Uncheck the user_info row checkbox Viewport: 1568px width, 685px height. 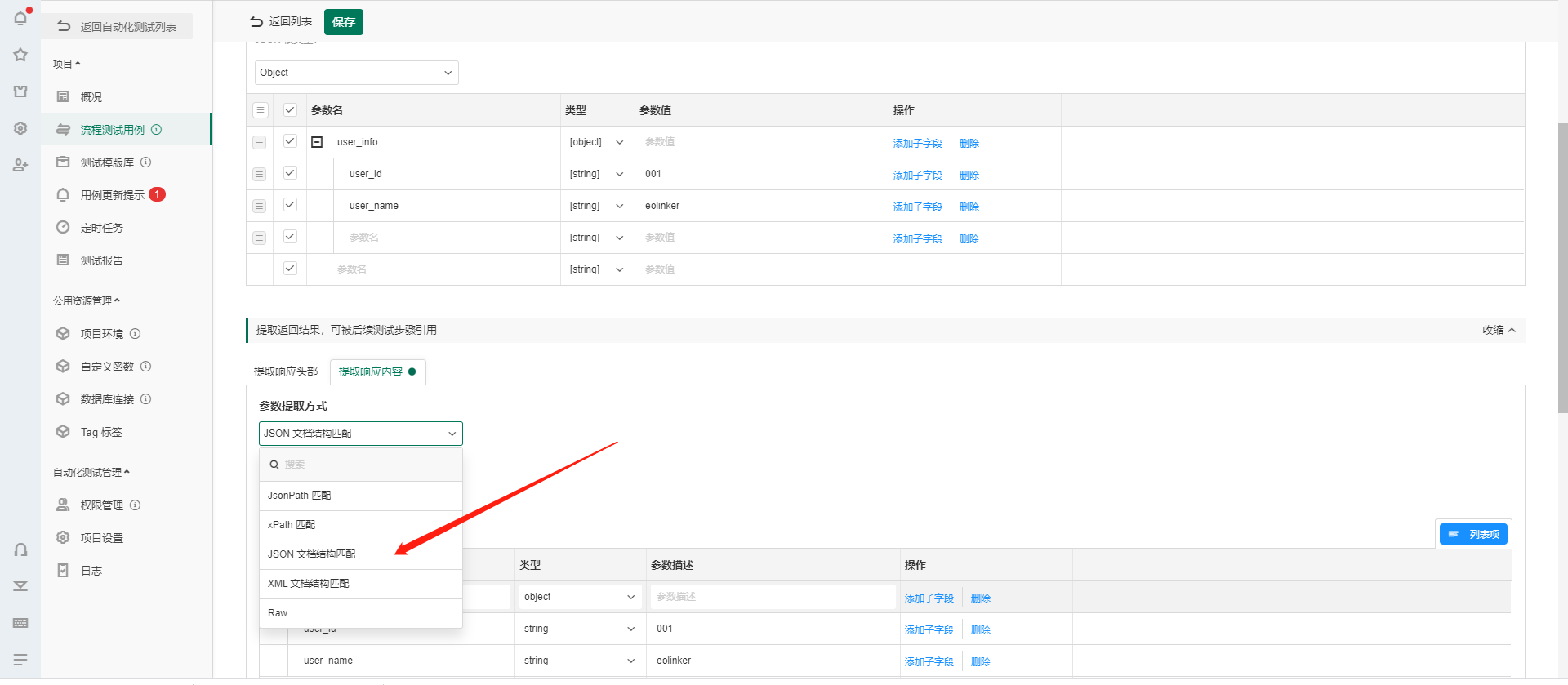[290, 141]
